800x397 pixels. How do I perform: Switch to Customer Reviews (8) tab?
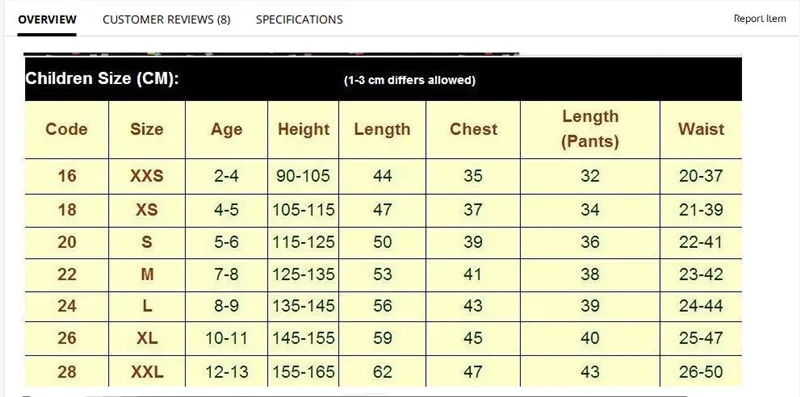[x=166, y=19]
